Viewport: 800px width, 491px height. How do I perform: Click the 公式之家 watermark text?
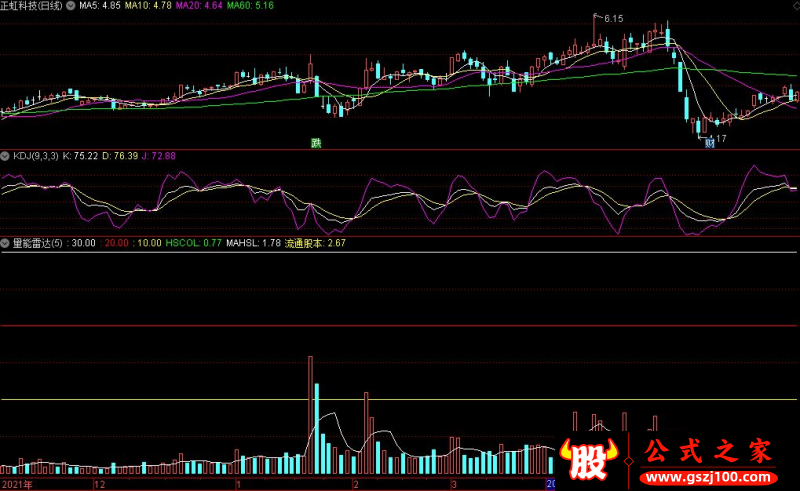[x=708, y=452]
